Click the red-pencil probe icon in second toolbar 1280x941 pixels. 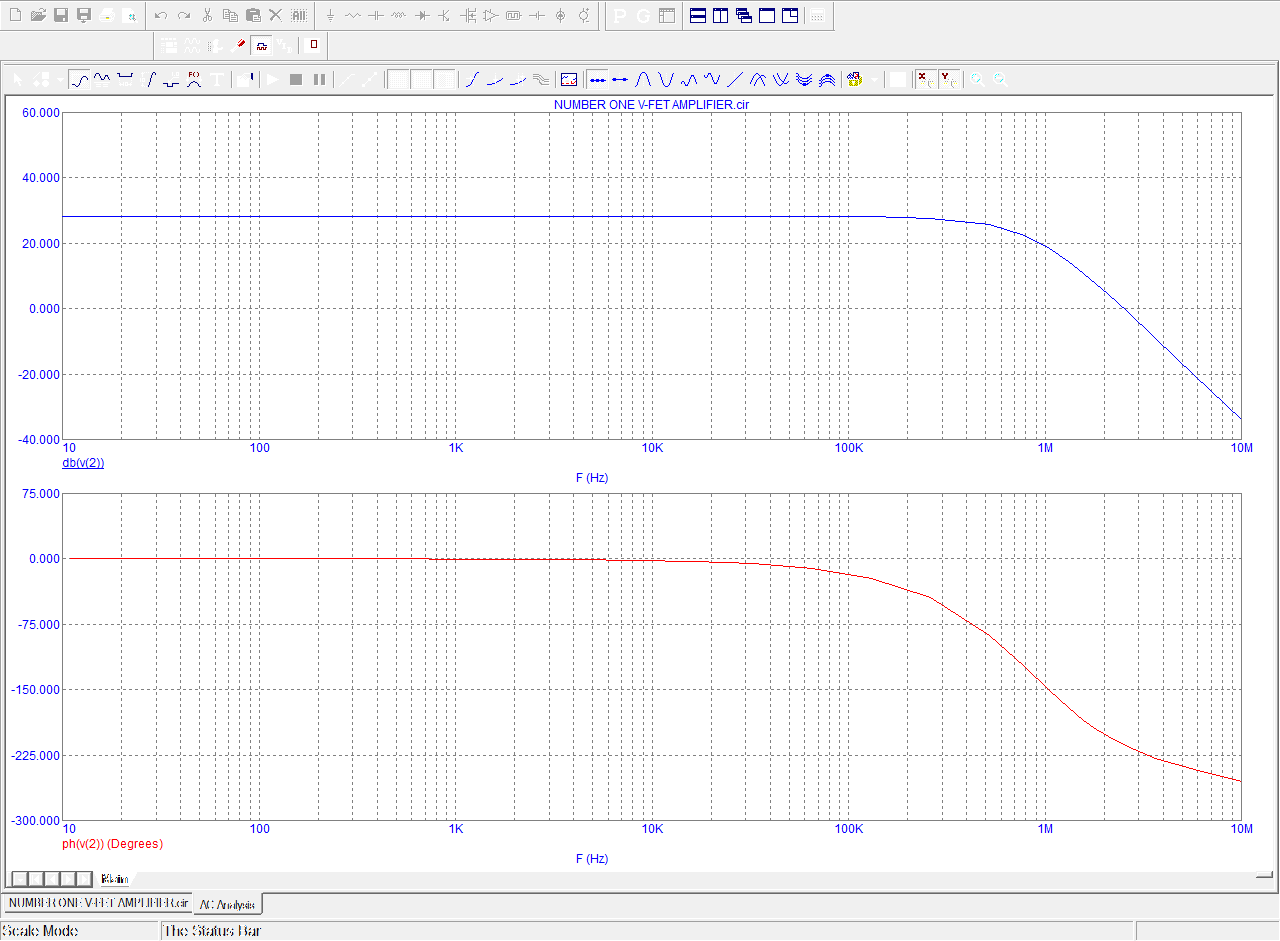[x=238, y=46]
